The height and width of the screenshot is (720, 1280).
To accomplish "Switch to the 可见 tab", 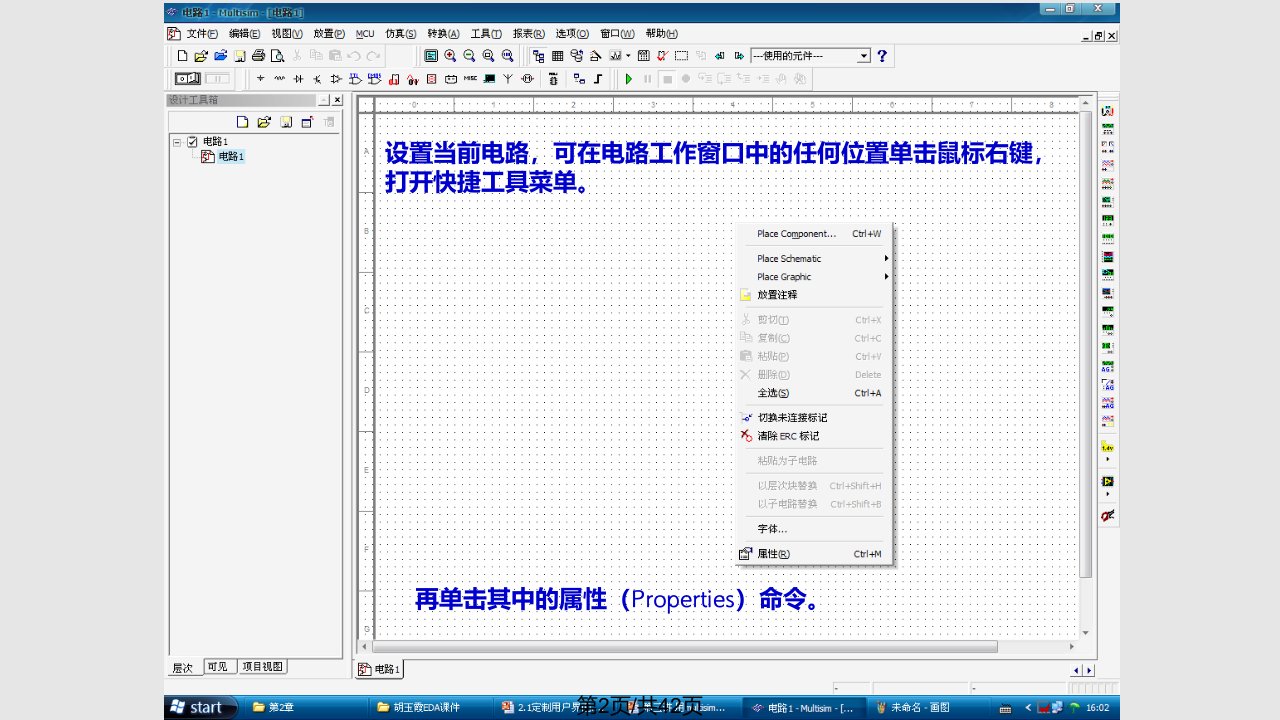I will 218,667.
